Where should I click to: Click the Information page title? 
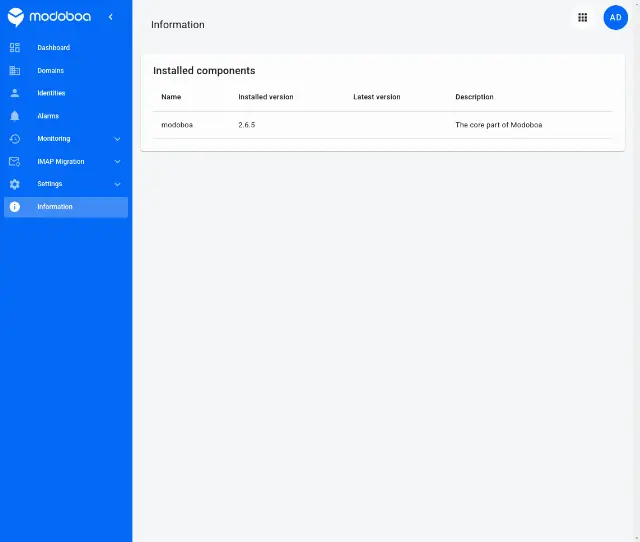(178, 24)
